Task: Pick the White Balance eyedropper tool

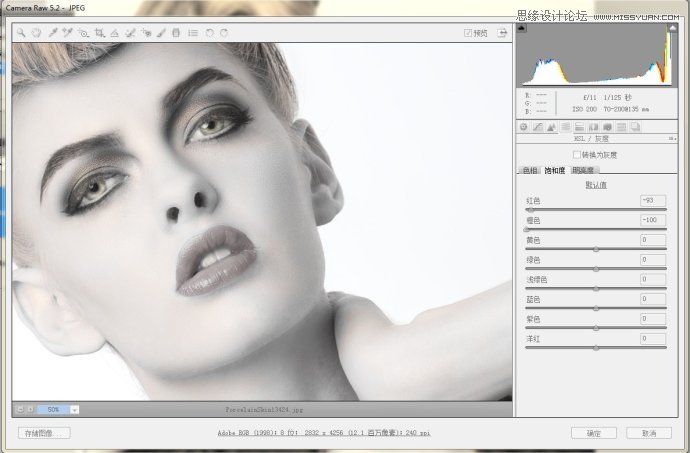Action: pyautogui.click(x=52, y=33)
